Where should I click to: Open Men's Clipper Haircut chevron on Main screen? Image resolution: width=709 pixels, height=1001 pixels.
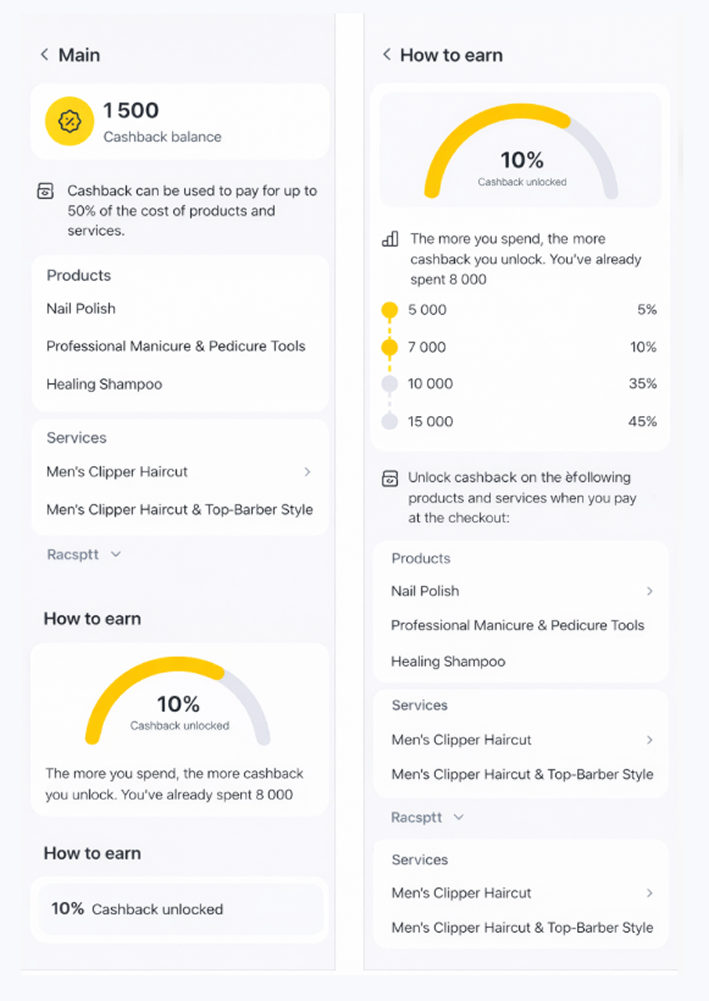click(x=307, y=472)
